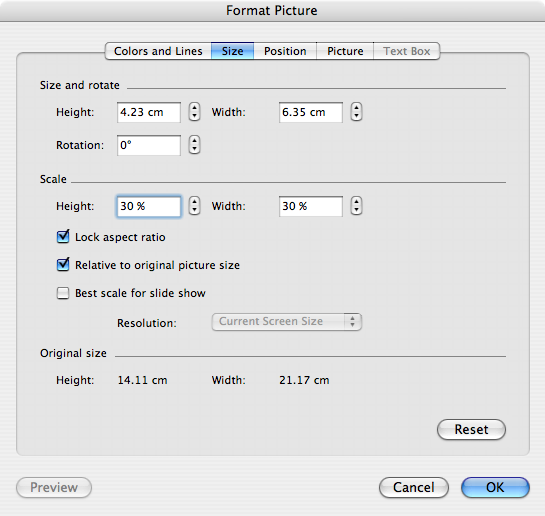Decrease size Width using stepper down arrow
This screenshot has height=516, width=545.
point(356,116)
